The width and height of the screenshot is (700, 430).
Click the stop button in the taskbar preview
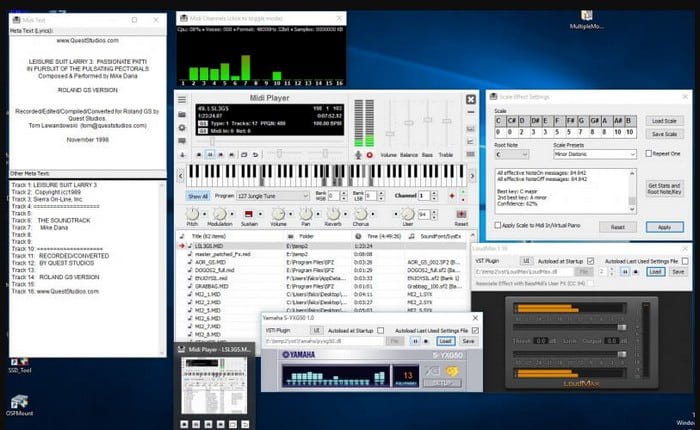pos(184,424)
